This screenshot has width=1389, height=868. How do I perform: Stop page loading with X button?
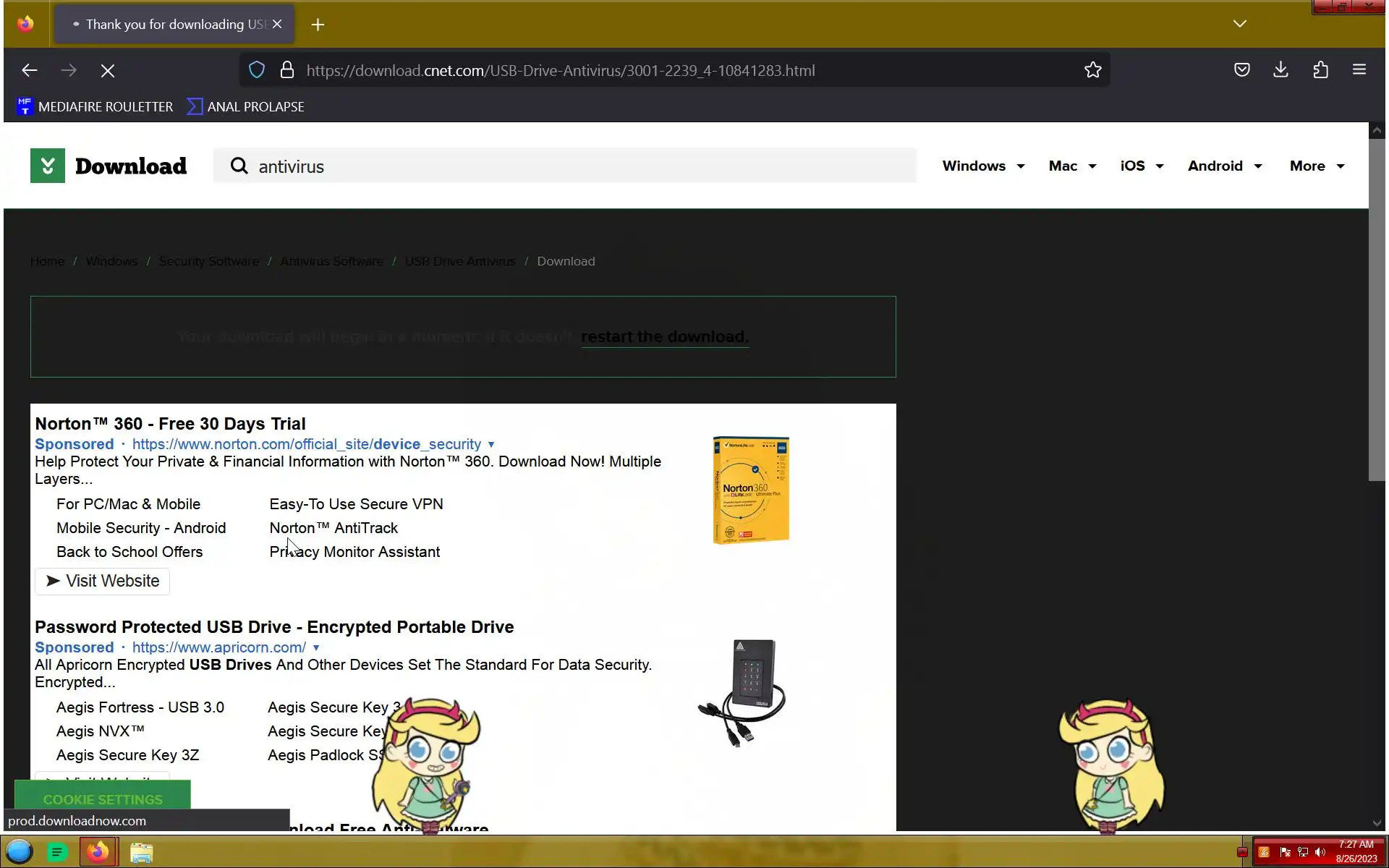click(108, 70)
